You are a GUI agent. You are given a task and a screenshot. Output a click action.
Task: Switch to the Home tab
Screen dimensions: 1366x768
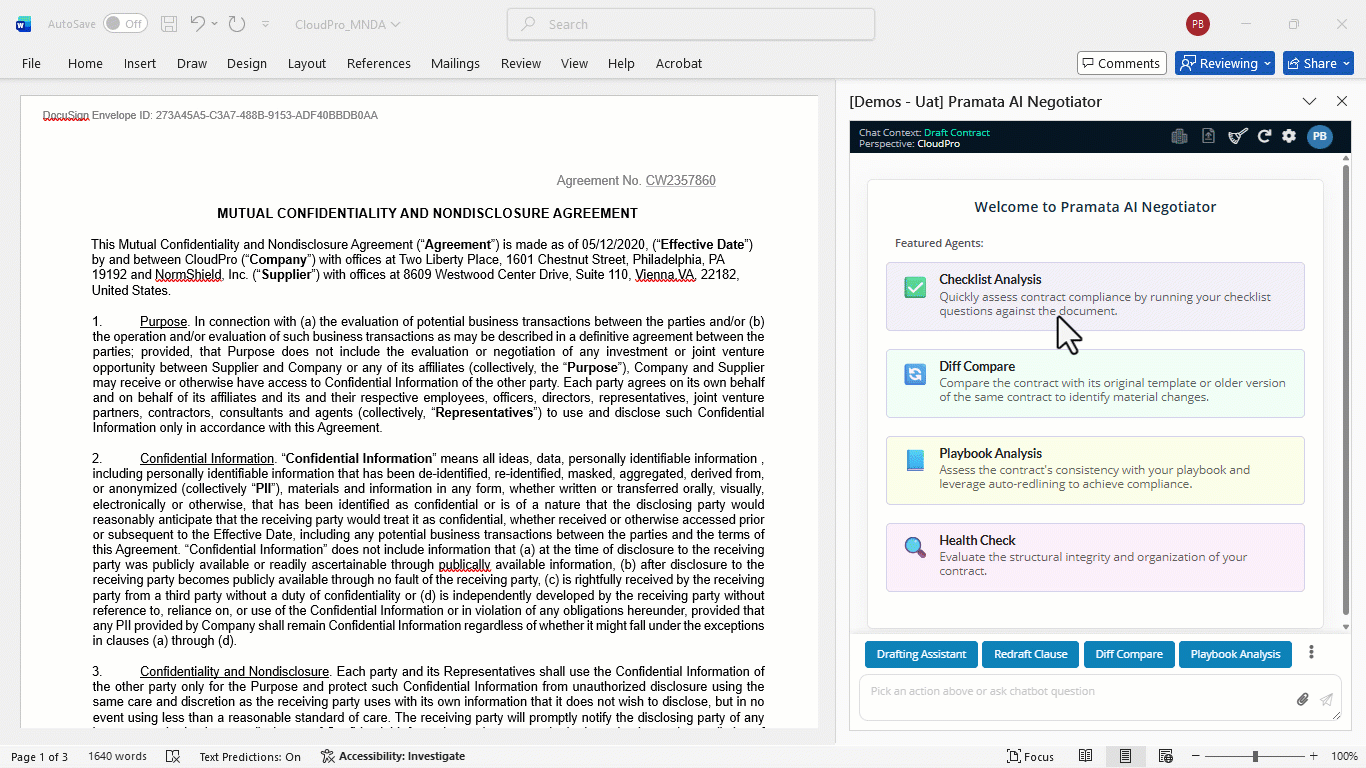click(85, 63)
